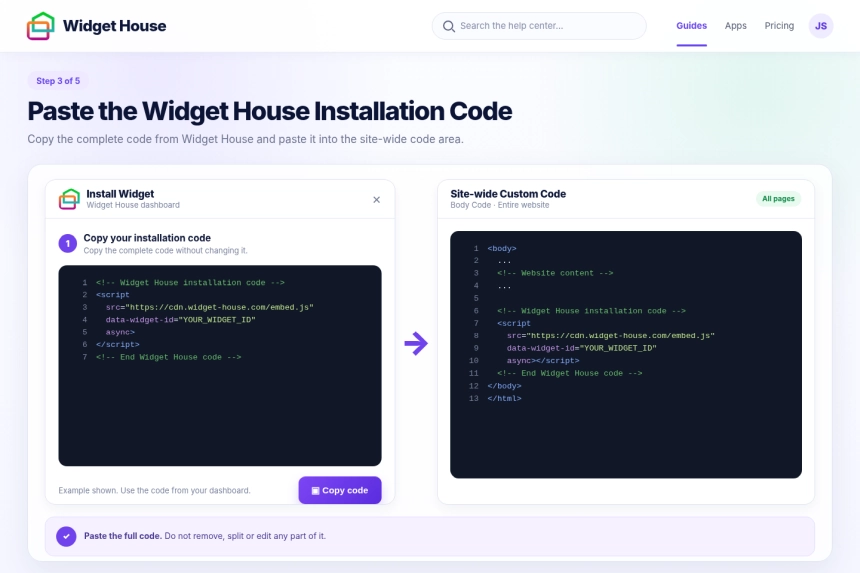Click line 6 </script> in left code block
The height and width of the screenshot is (573, 860).
117,344
